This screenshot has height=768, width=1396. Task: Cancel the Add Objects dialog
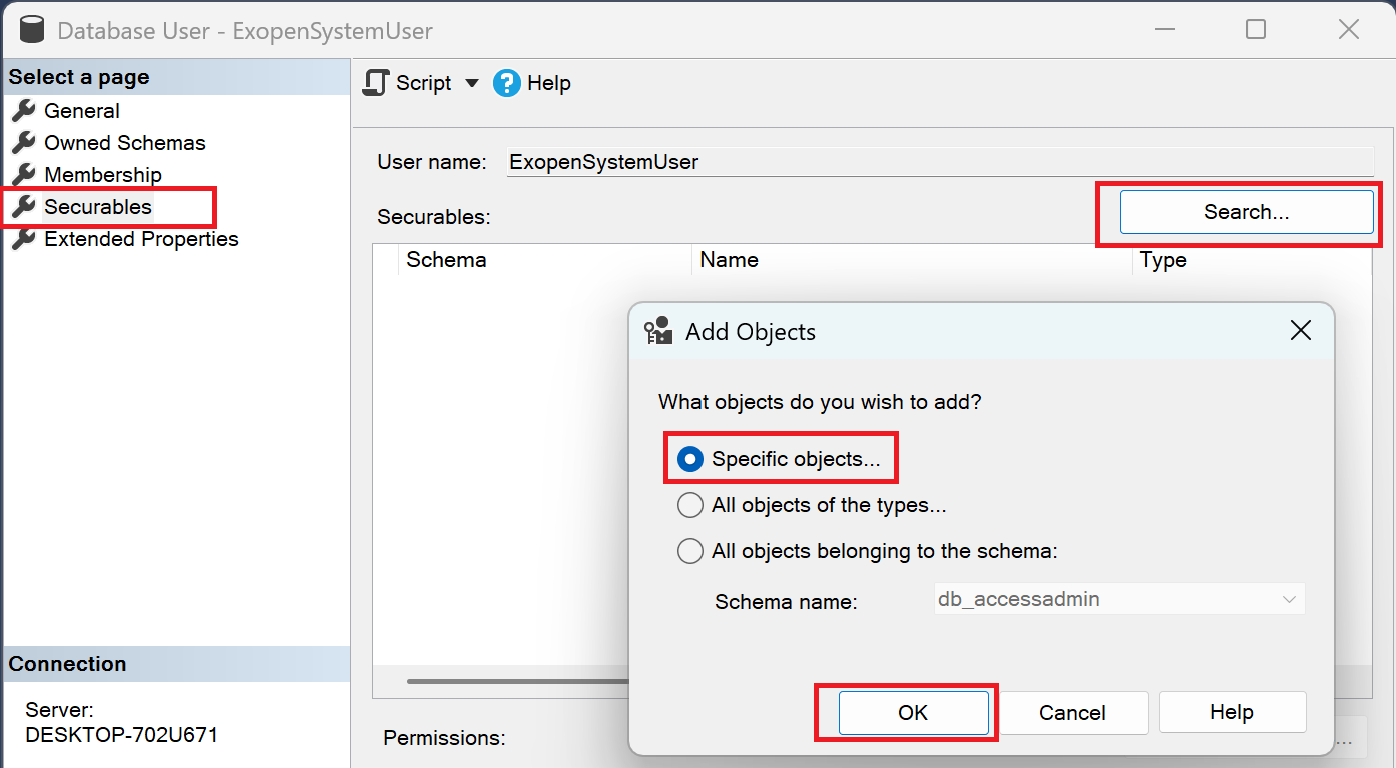tap(1072, 713)
